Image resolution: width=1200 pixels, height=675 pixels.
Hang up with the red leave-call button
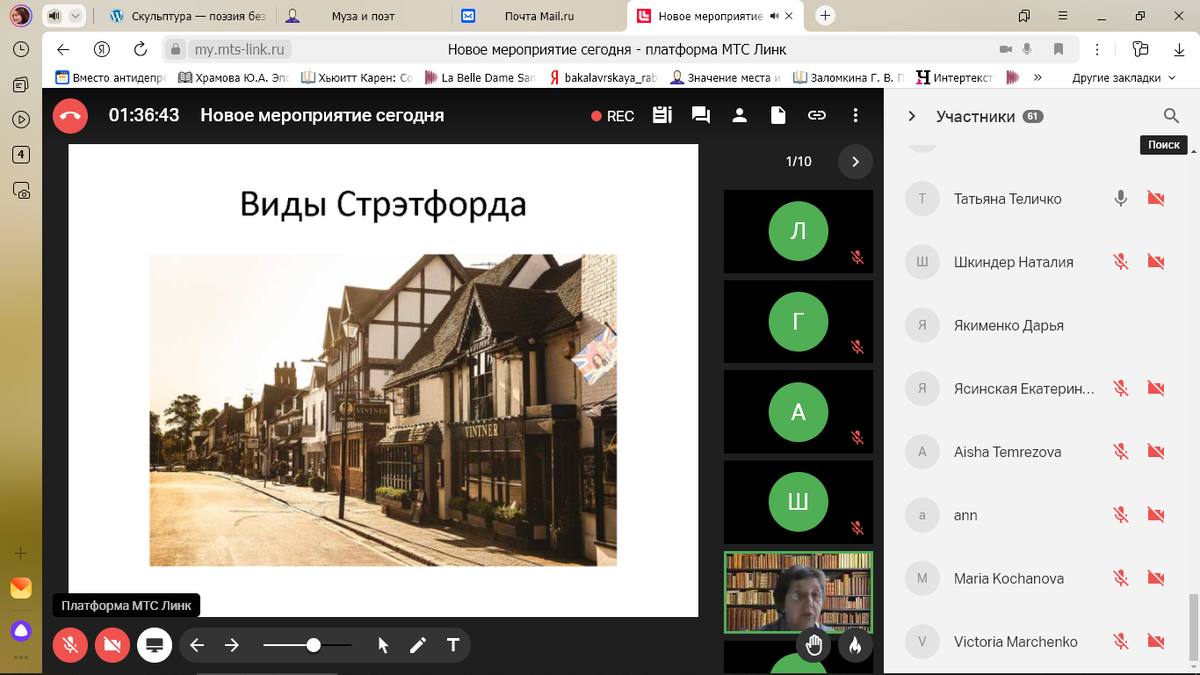[70, 116]
